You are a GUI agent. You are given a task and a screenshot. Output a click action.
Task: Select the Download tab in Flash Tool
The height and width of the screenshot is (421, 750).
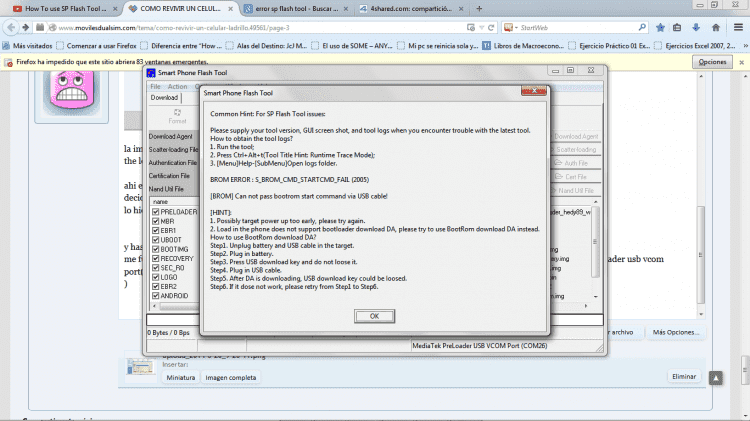tap(164, 98)
